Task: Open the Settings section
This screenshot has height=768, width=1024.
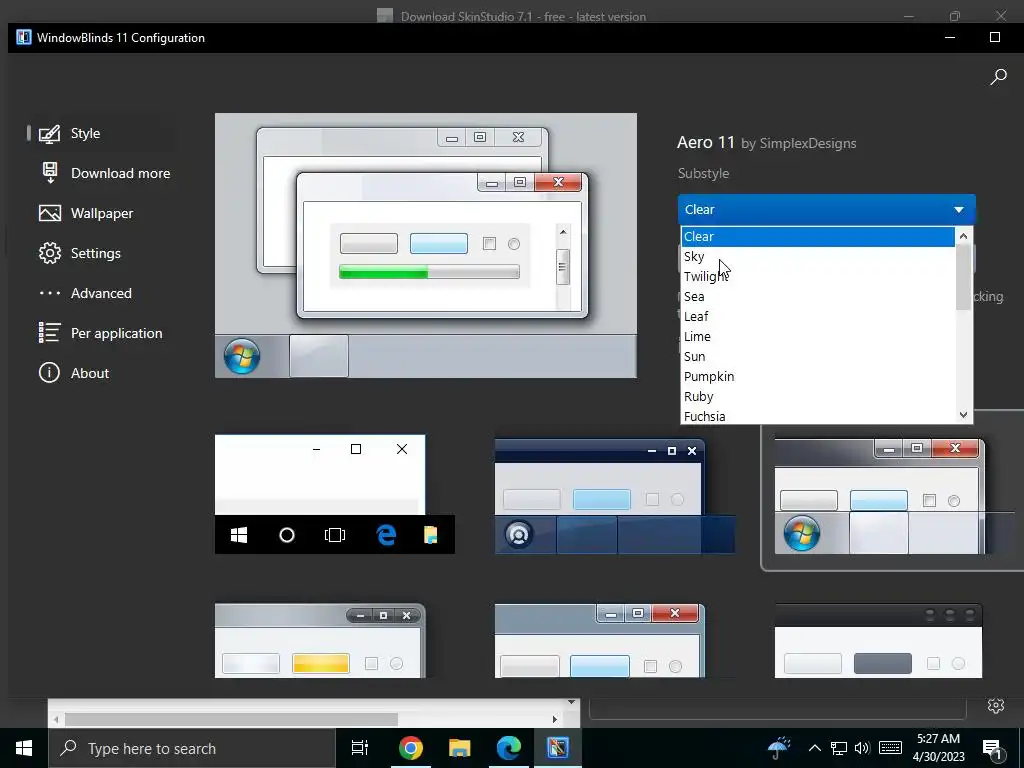Action: pos(95,253)
